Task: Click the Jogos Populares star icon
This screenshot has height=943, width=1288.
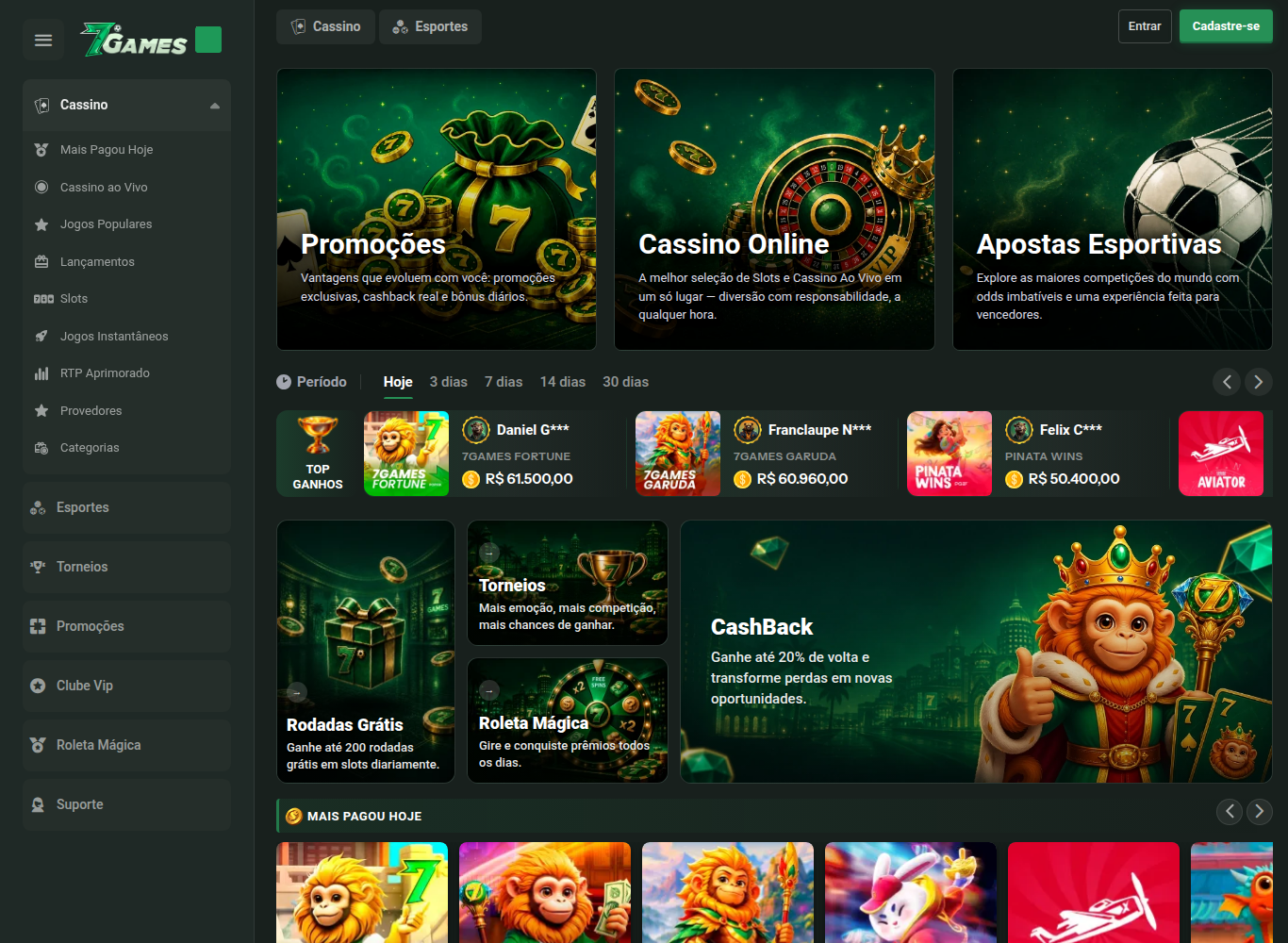Action: click(41, 224)
